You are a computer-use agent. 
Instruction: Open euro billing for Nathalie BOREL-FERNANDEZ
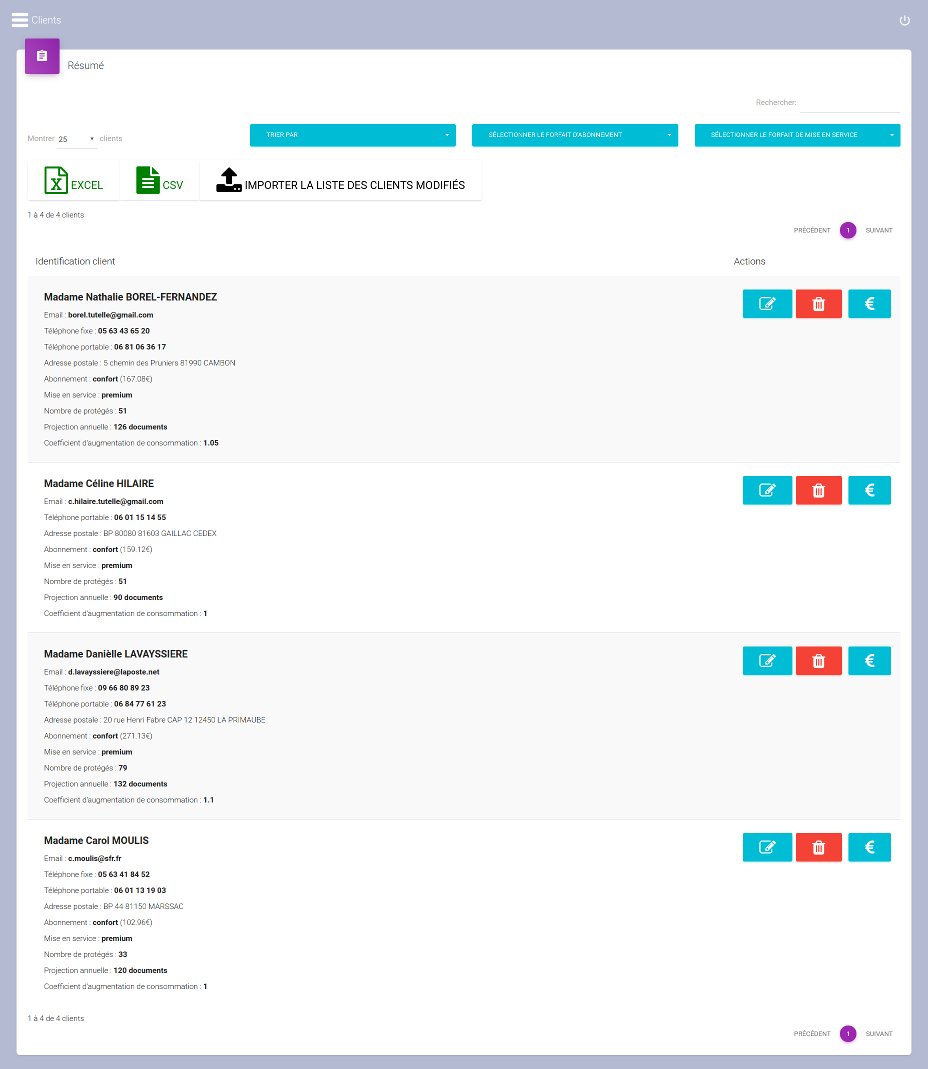point(869,303)
